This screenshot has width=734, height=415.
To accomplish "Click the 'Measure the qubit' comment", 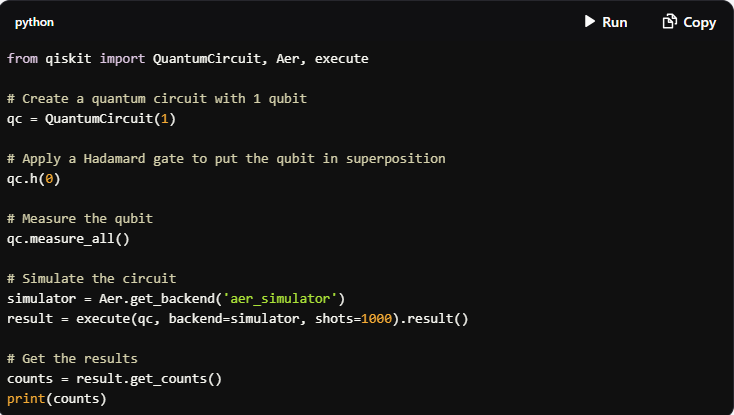I will [x=80, y=218].
